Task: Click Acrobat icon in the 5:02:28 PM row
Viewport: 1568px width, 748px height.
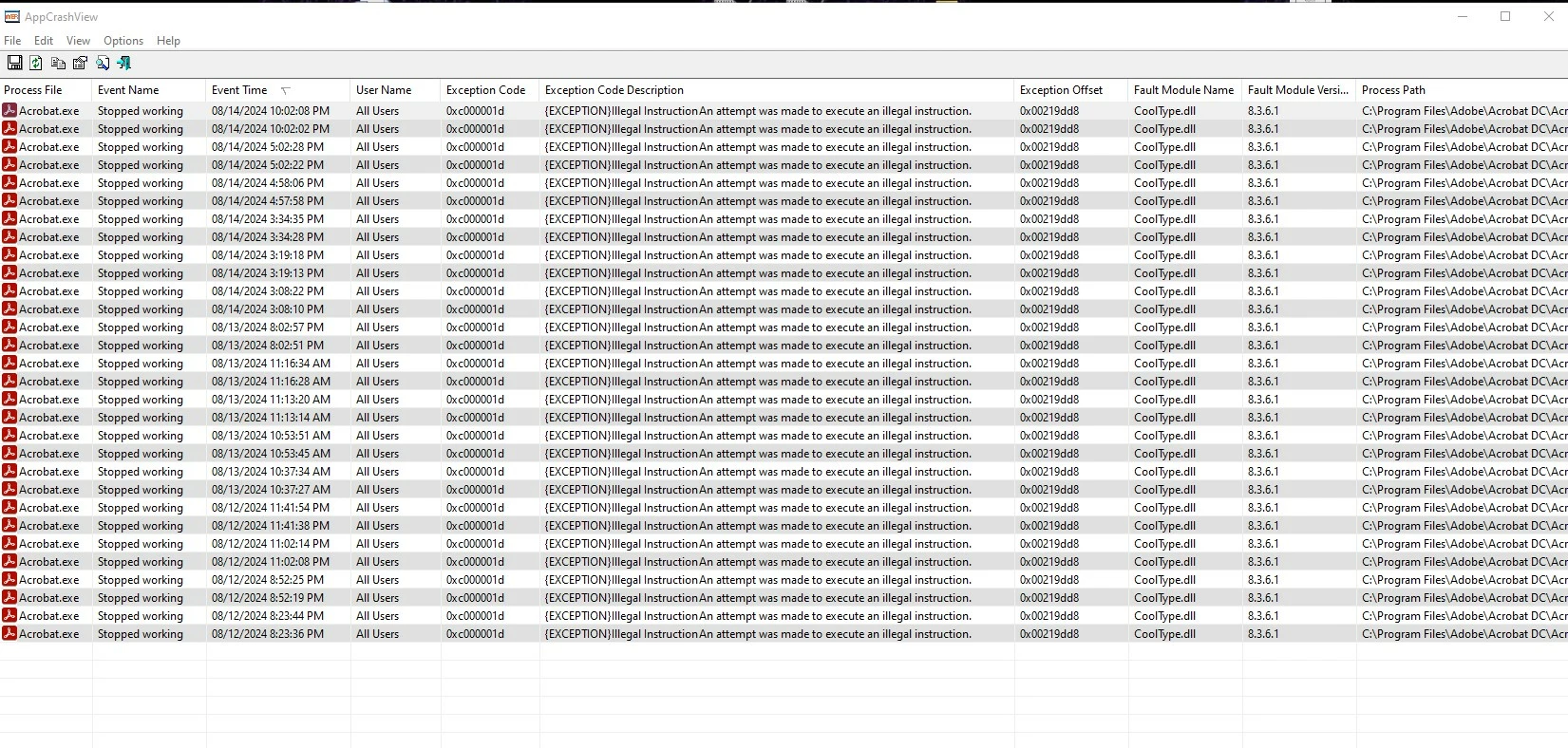Action: coord(9,146)
